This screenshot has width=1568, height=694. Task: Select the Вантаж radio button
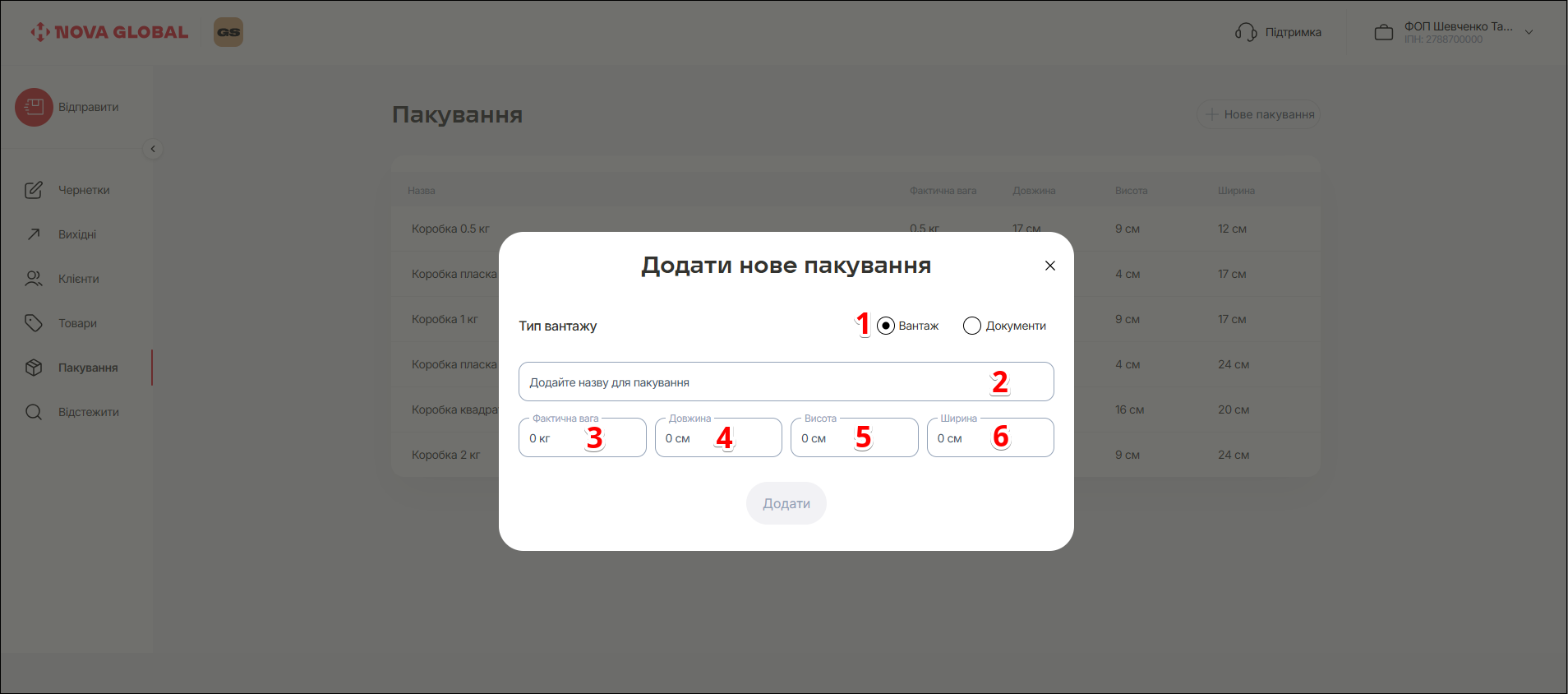[x=886, y=326]
